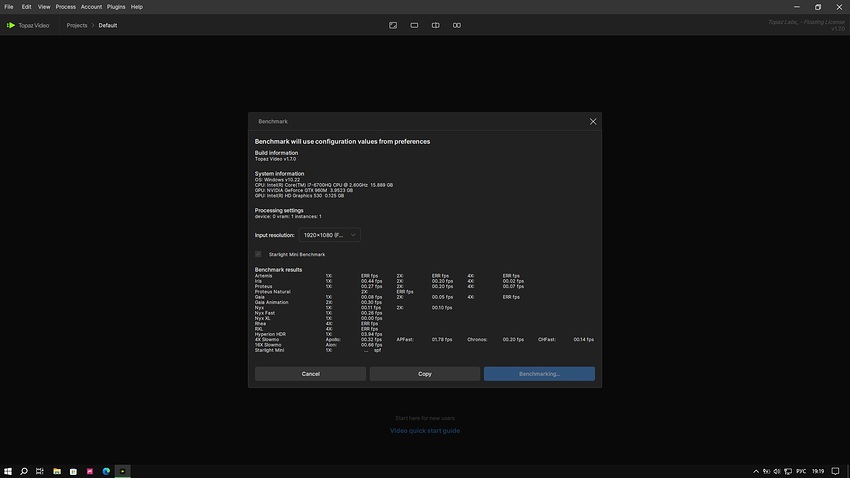The height and width of the screenshot is (478, 850).
Task: Open the volume control in the tray
Action: (x=777, y=471)
